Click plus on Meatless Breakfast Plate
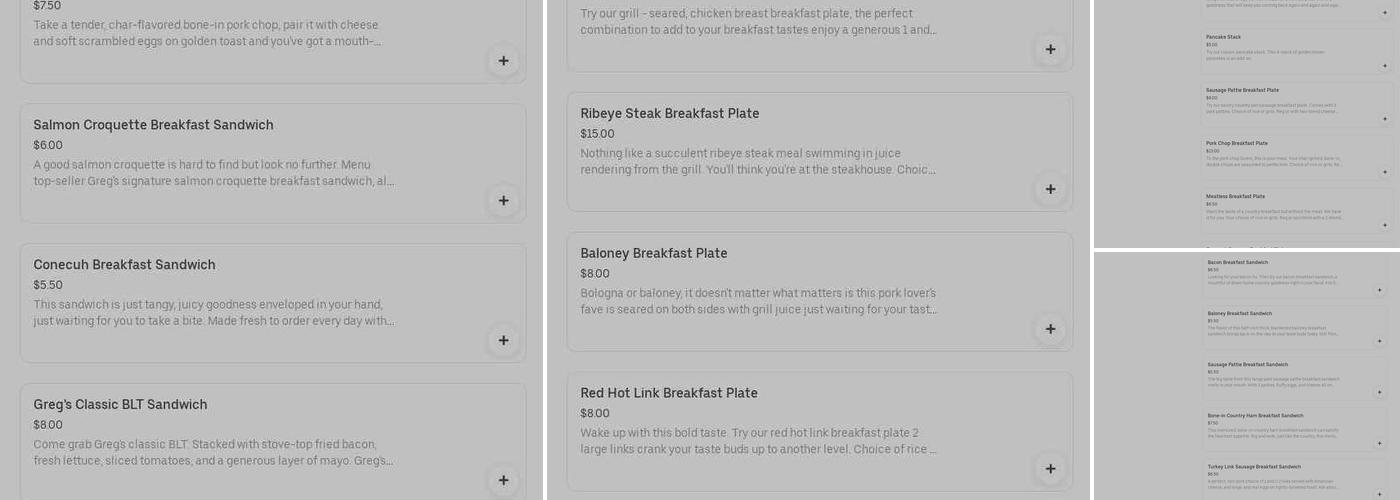 (x=1385, y=225)
